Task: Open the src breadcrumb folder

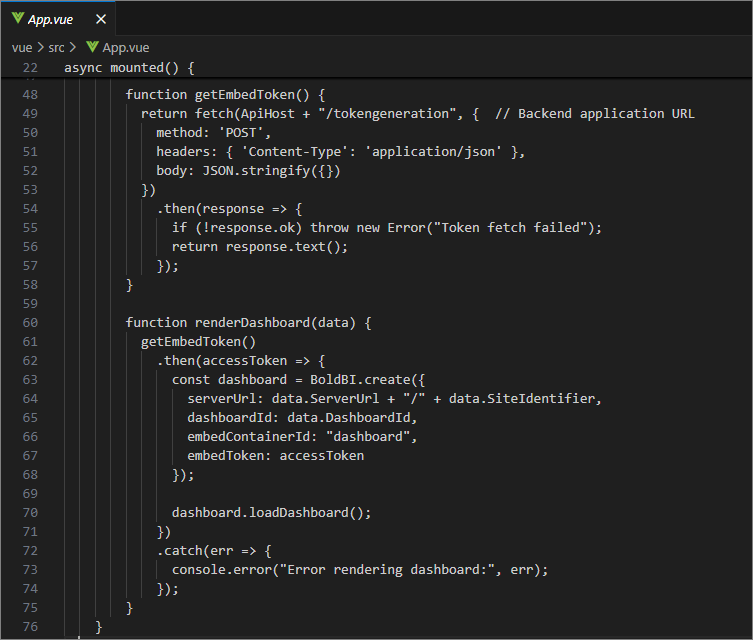Action: click(56, 48)
